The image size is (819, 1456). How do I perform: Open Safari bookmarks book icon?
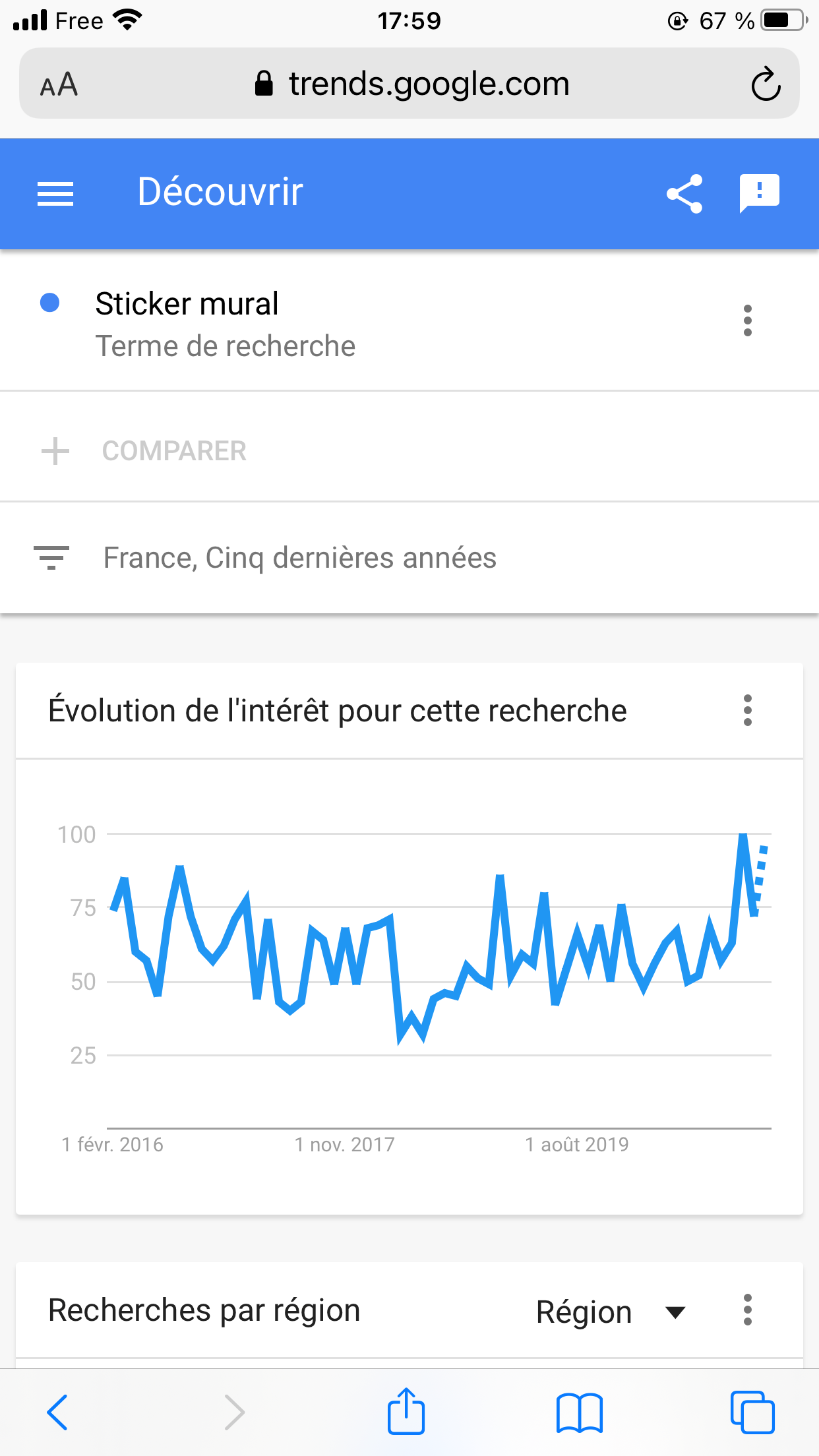(579, 1412)
